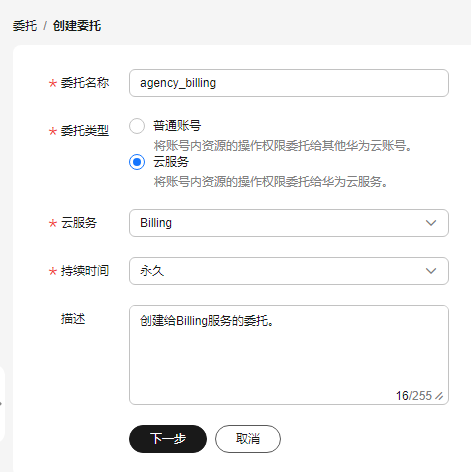Click the 16/255 character counter
471x472 pixels.
pos(414,396)
